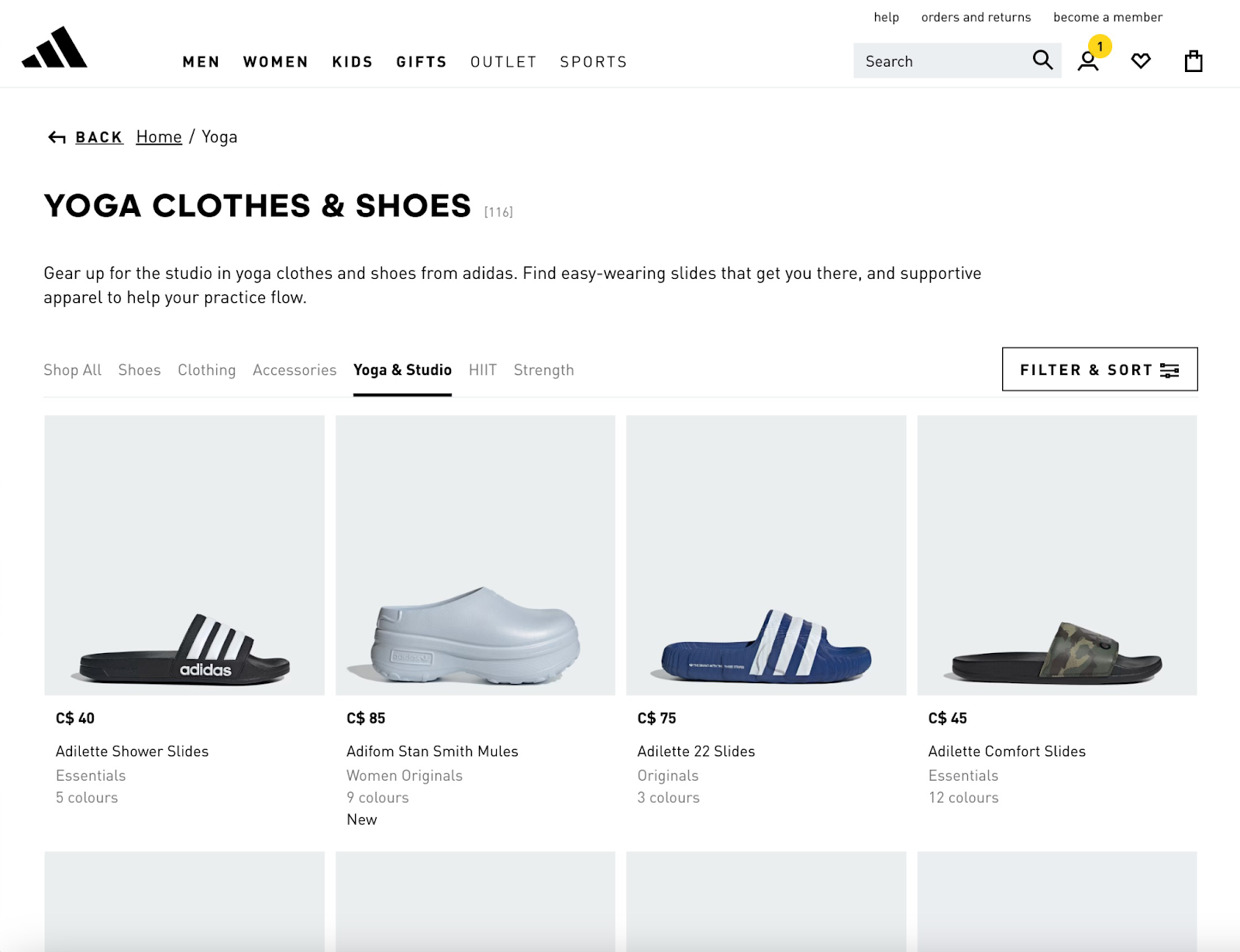Screen dimensions: 1240x952
Task: Open Adilette Comfort Slides product image
Action: [x=1057, y=555]
